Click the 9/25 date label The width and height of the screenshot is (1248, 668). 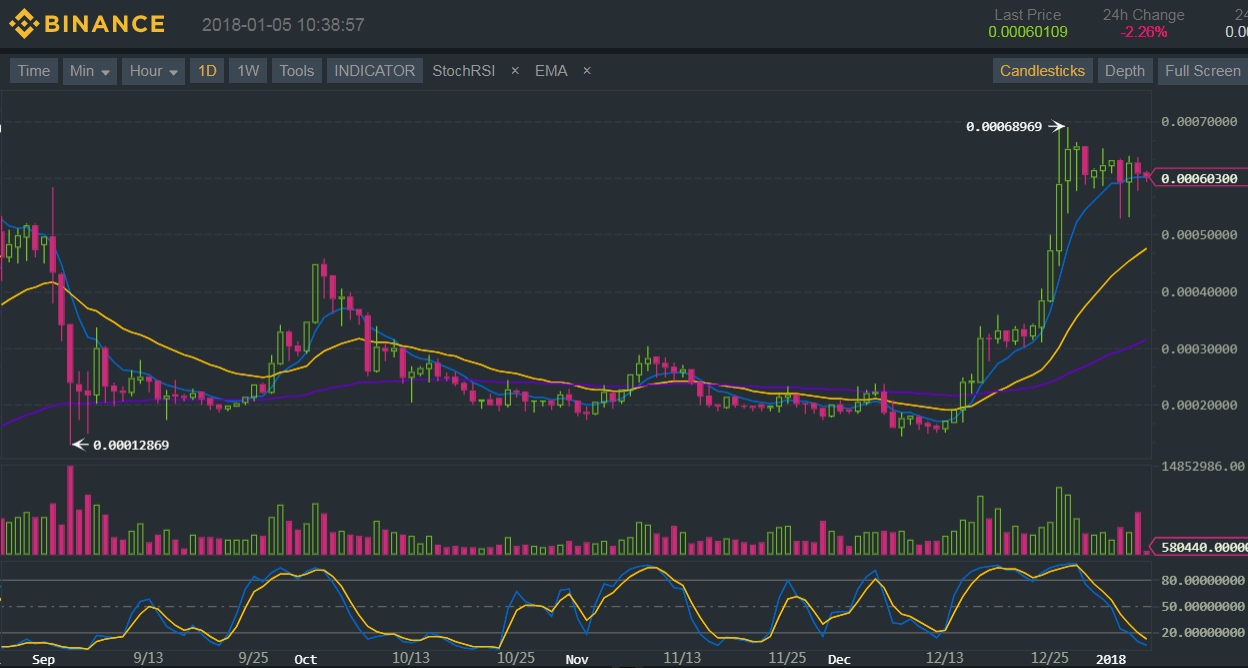tap(254, 659)
